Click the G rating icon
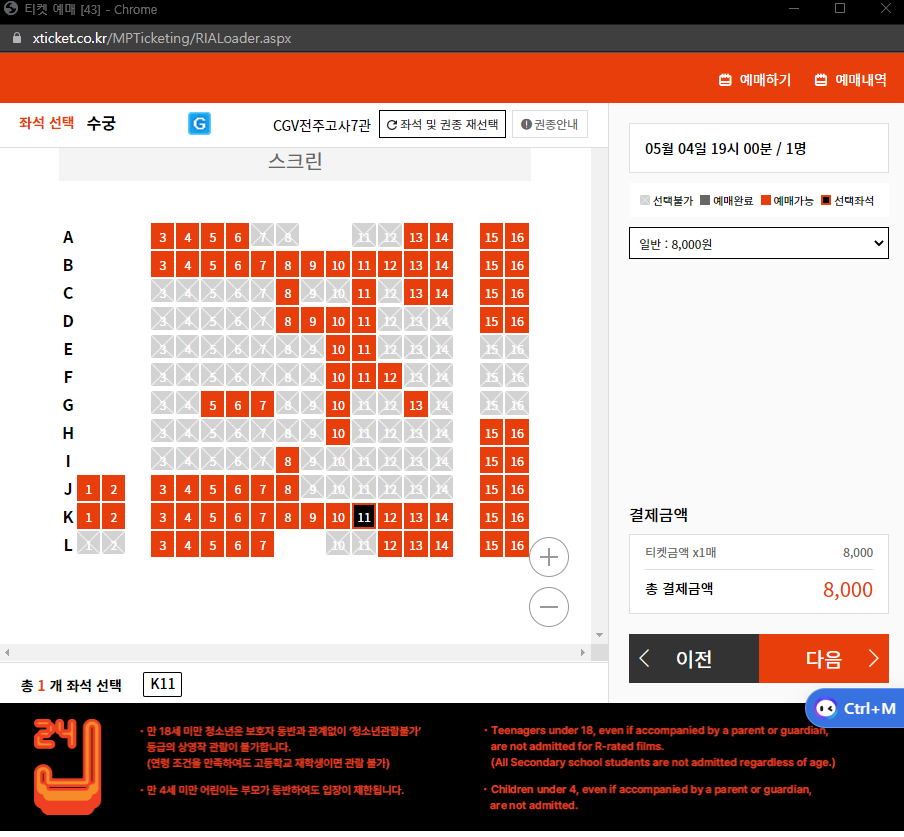The image size is (904, 837). (x=199, y=123)
